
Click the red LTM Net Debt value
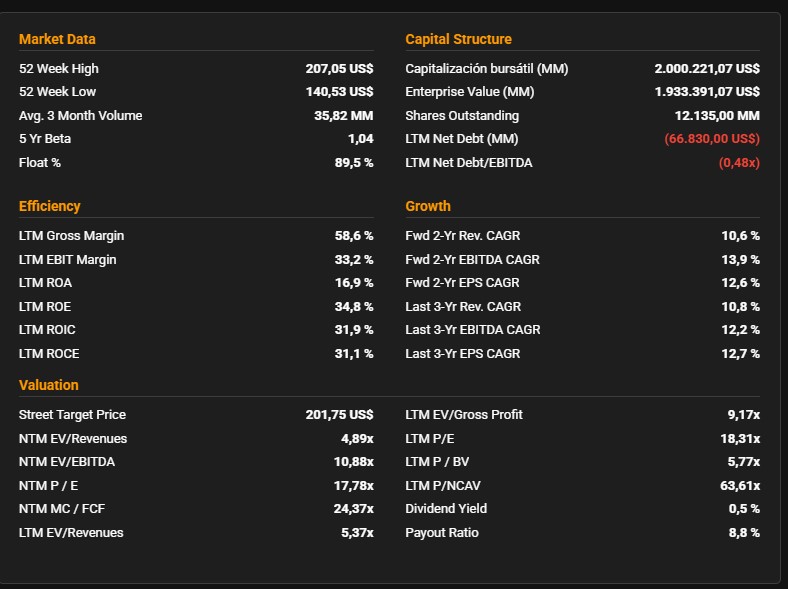711,139
